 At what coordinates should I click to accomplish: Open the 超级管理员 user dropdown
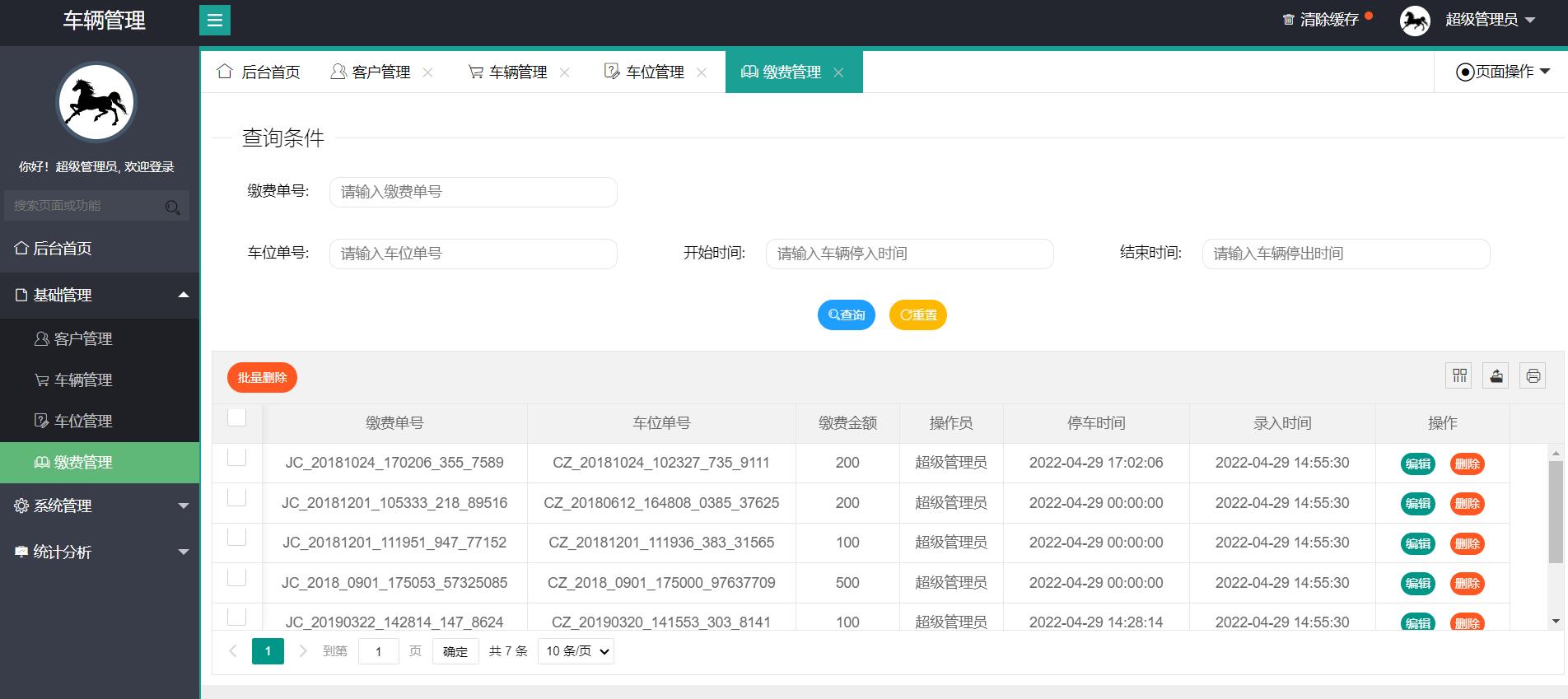(1491, 20)
